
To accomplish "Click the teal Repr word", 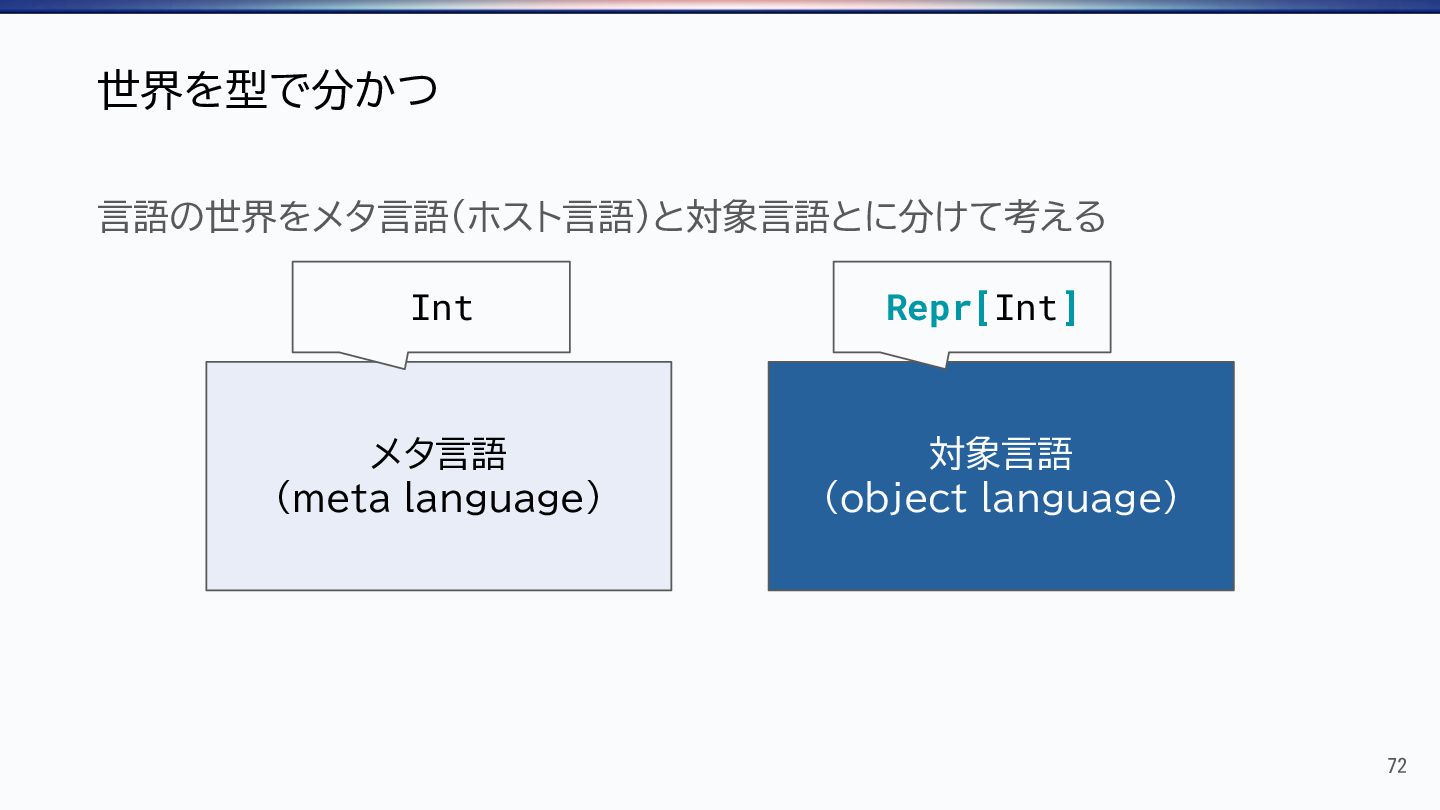I will point(928,308).
